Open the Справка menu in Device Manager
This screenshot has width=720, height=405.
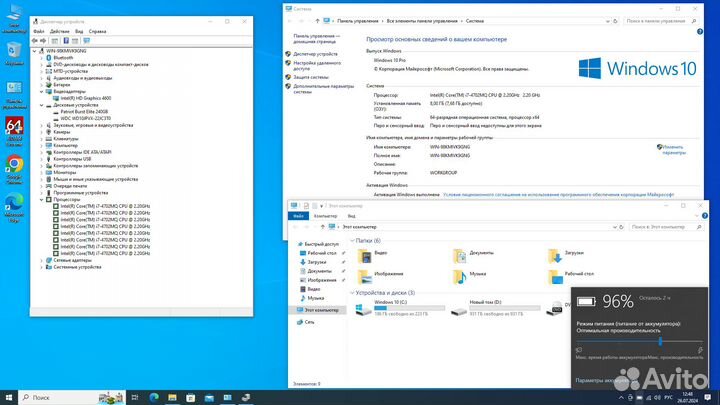click(97, 31)
